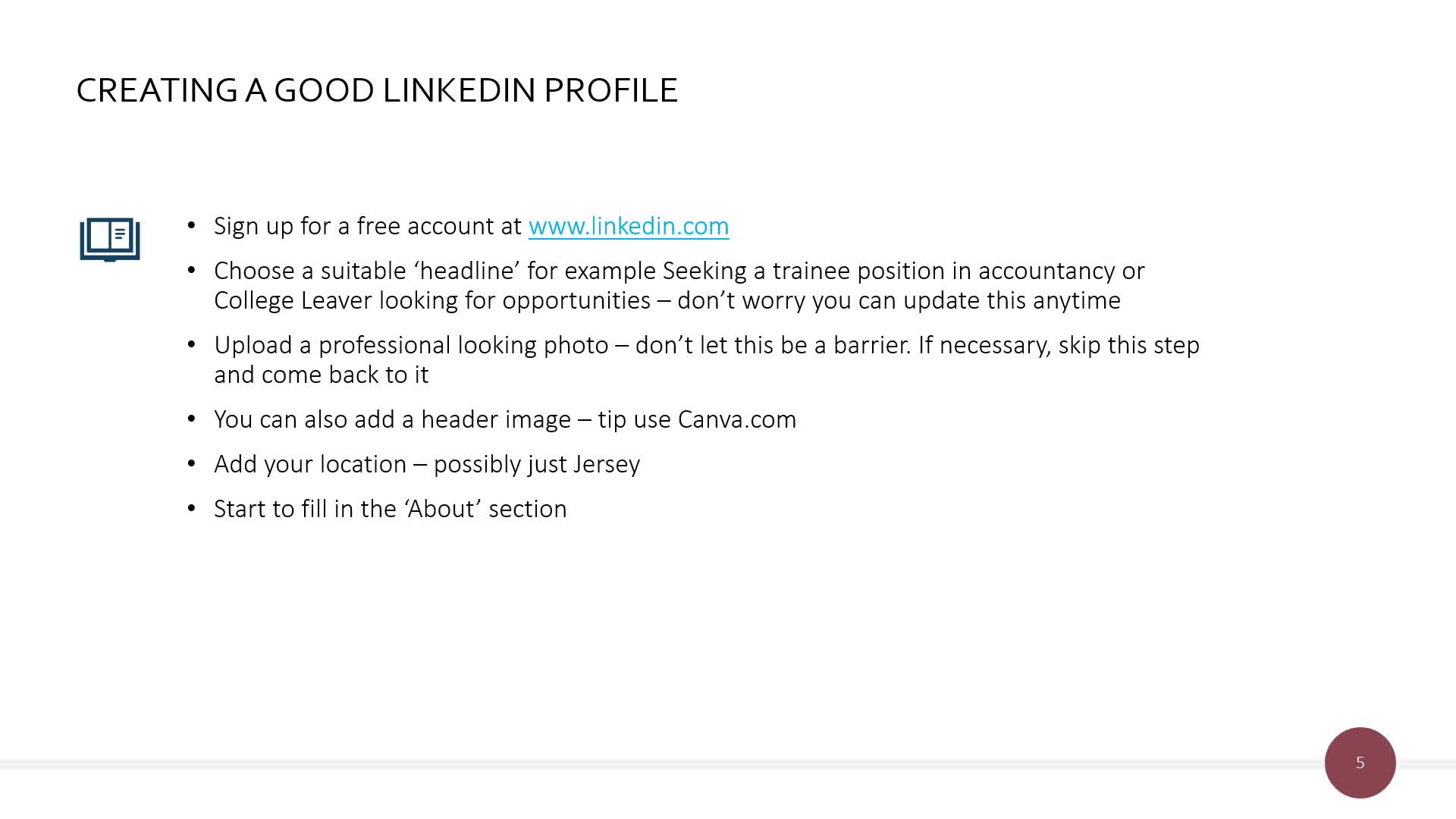Click the word 'LINKEDIN' in the title

pyautogui.click(x=459, y=90)
